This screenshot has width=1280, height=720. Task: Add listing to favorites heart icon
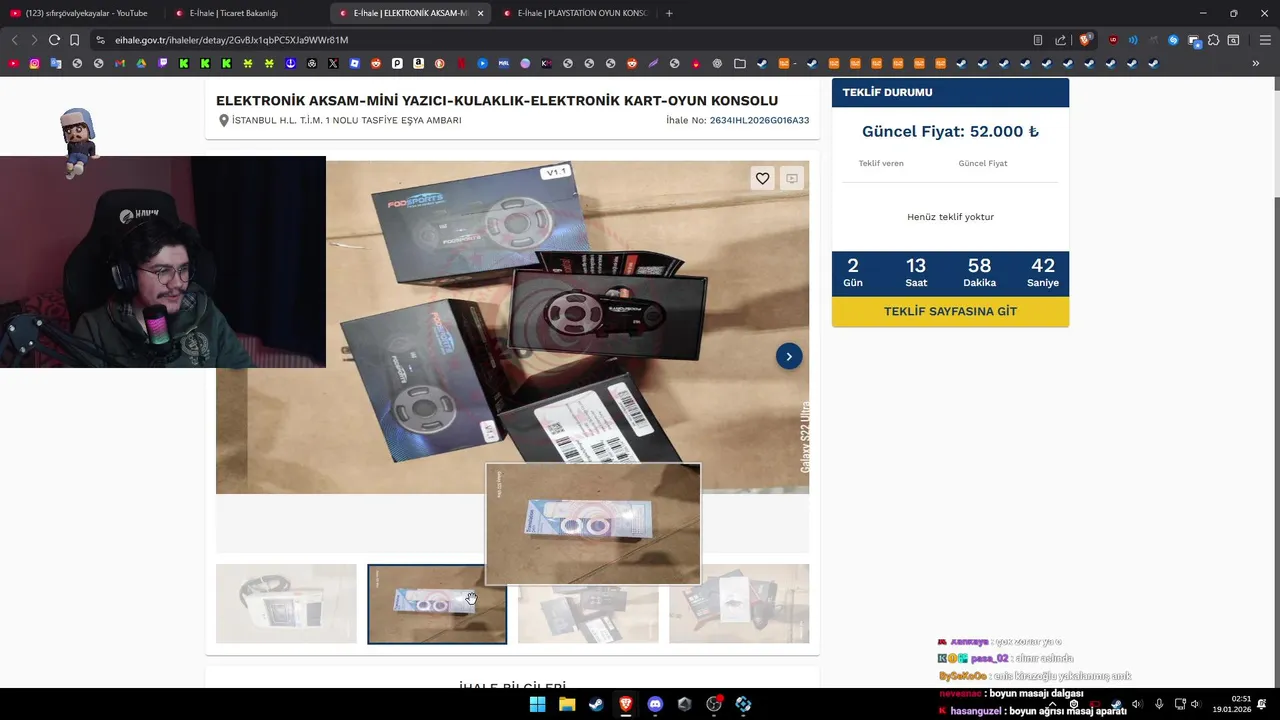pos(763,178)
